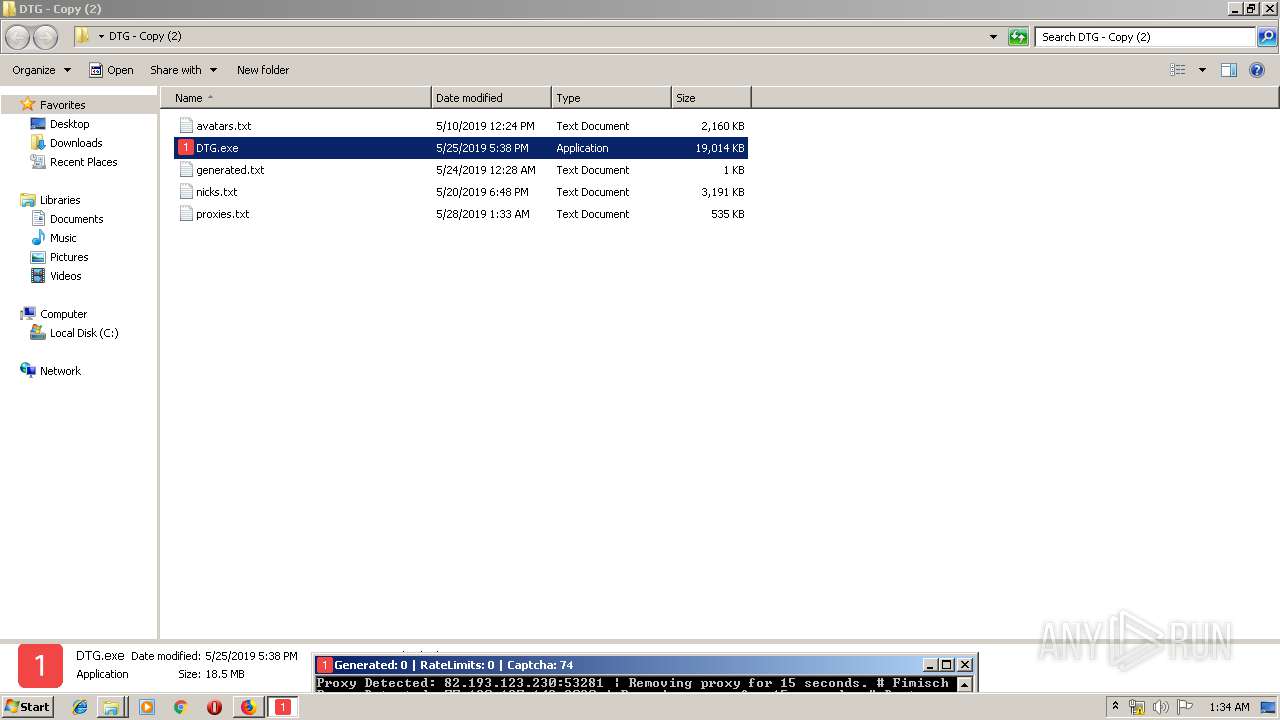Click the generated.txt file icon
1280x720 pixels.
click(x=185, y=170)
